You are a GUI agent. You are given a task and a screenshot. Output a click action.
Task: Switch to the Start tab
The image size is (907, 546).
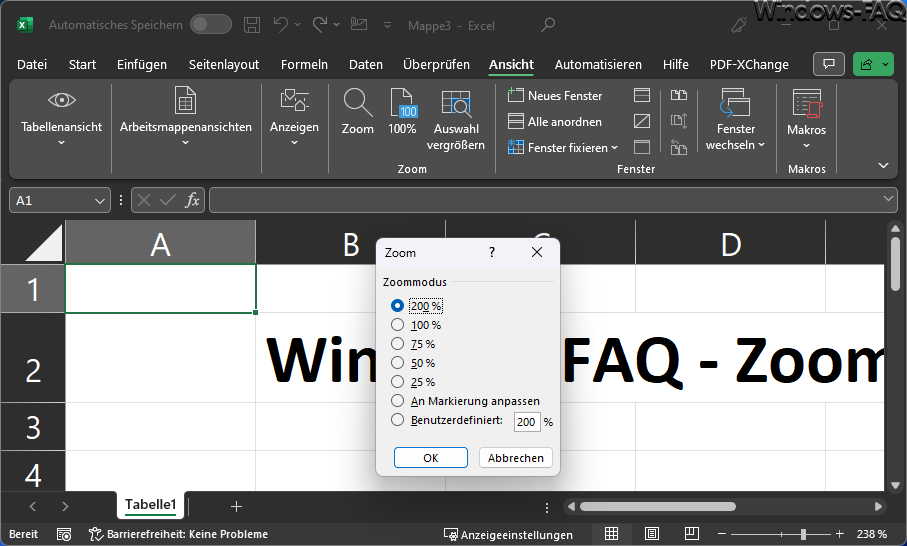click(82, 64)
